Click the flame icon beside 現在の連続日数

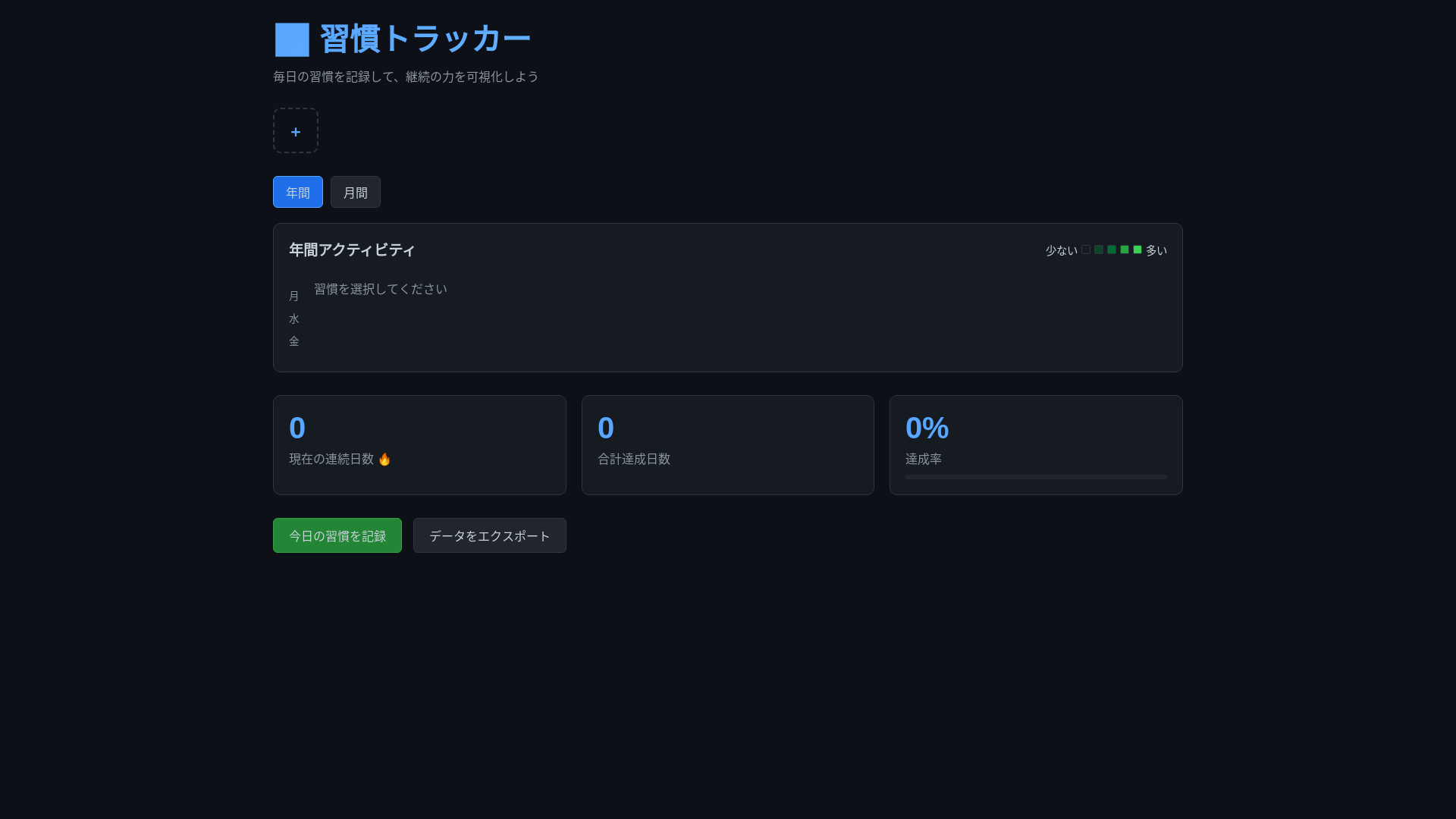click(x=384, y=459)
